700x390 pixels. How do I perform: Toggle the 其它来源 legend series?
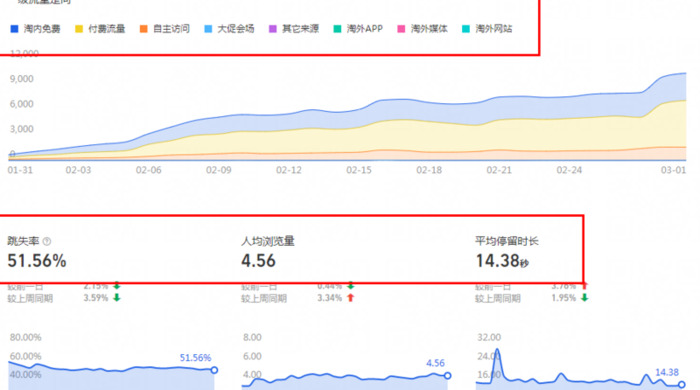(x=294, y=29)
